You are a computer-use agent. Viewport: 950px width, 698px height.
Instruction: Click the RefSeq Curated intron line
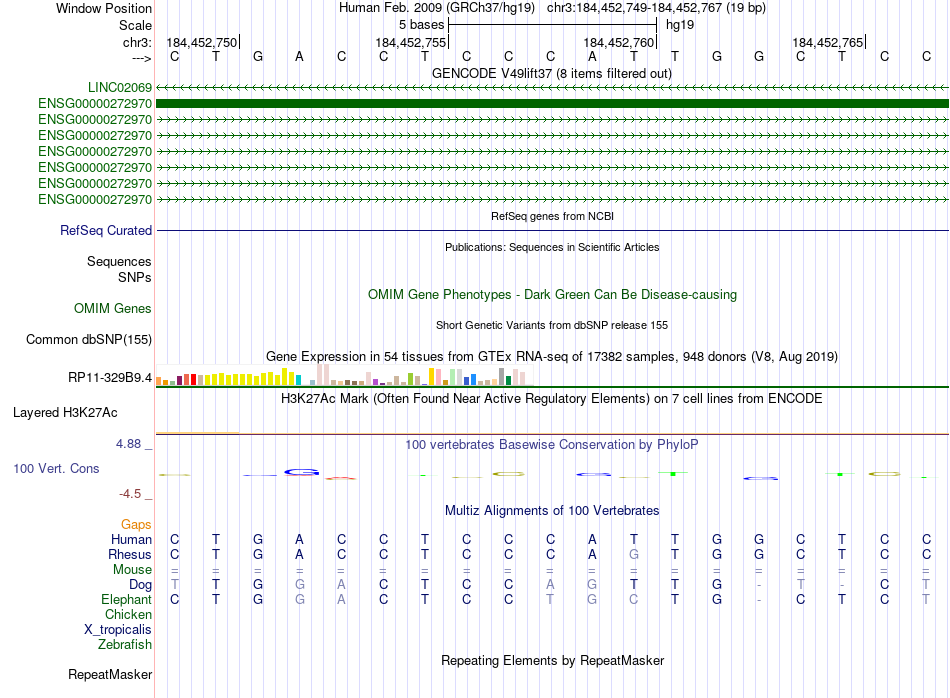click(x=552, y=231)
